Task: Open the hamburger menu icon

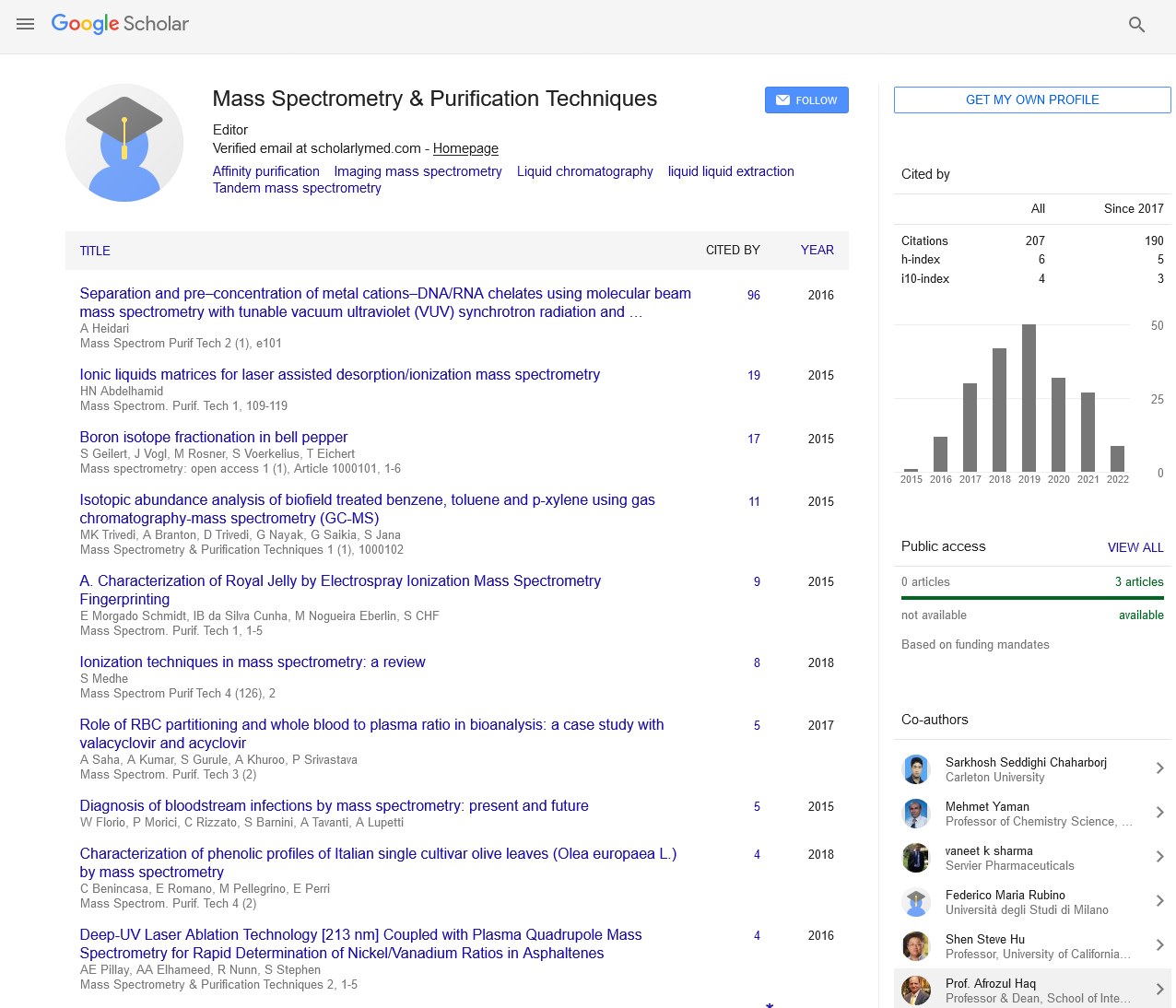Action: click(x=25, y=24)
